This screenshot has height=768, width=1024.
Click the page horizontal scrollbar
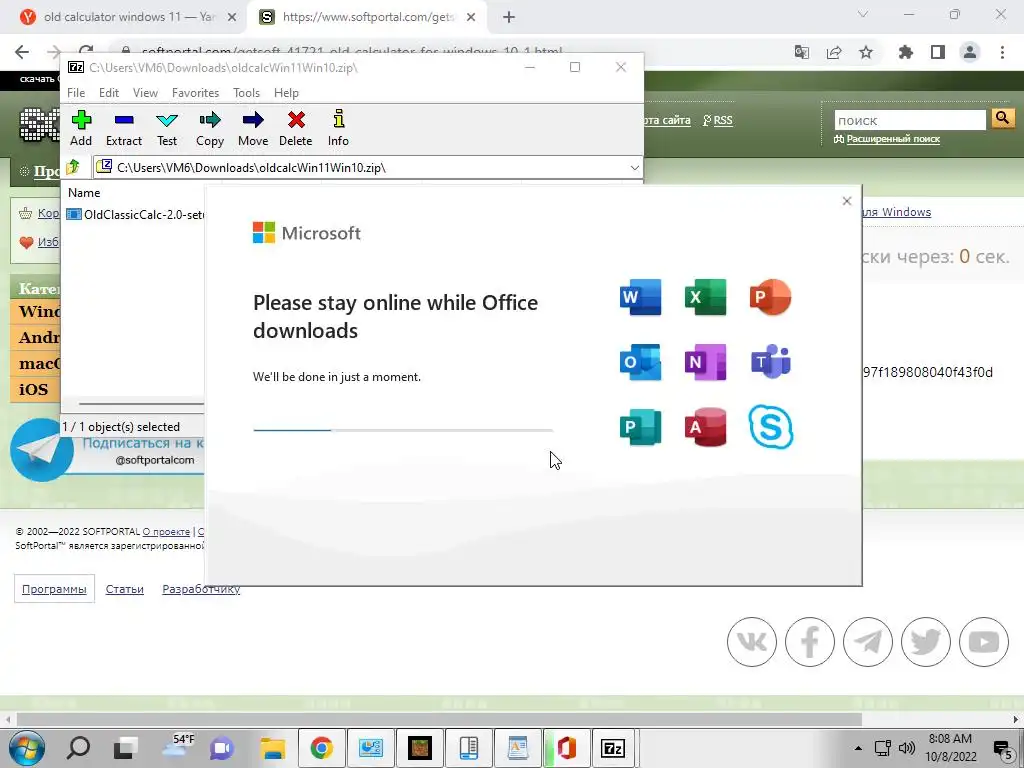pyautogui.click(x=439, y=720)
